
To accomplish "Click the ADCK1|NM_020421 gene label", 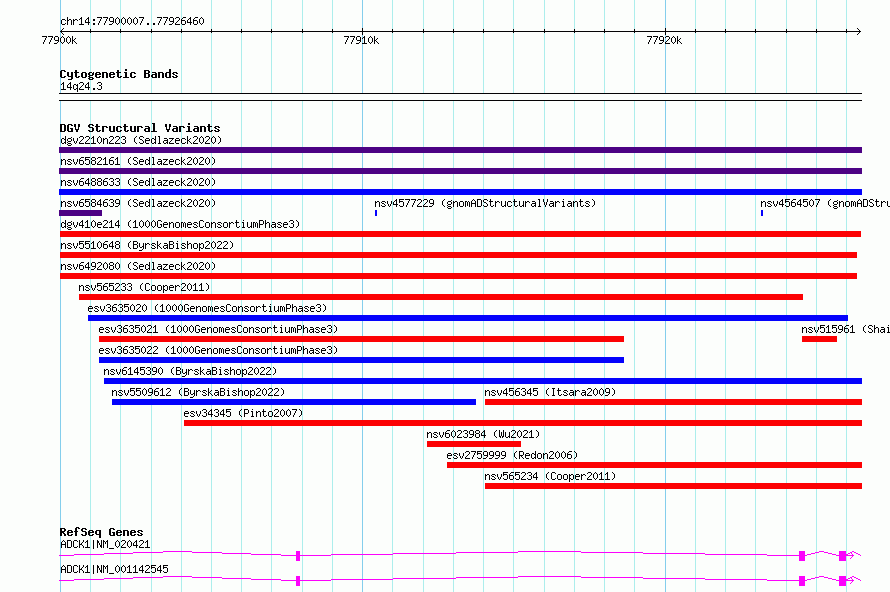I will [x=105, y=544].
